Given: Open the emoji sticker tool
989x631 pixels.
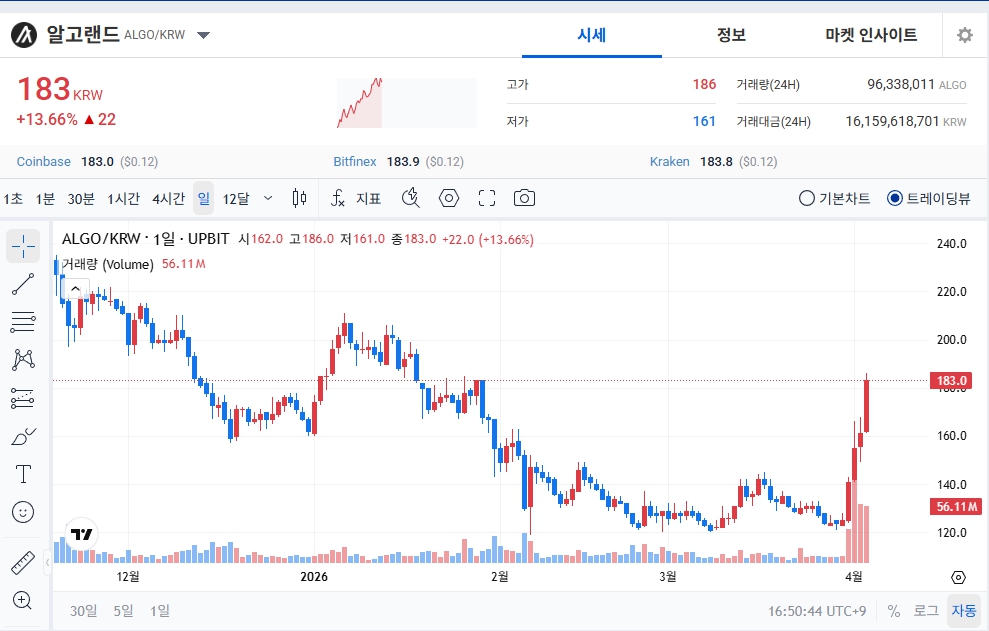Looking at the screenshot, I should [x=23, y=512].
